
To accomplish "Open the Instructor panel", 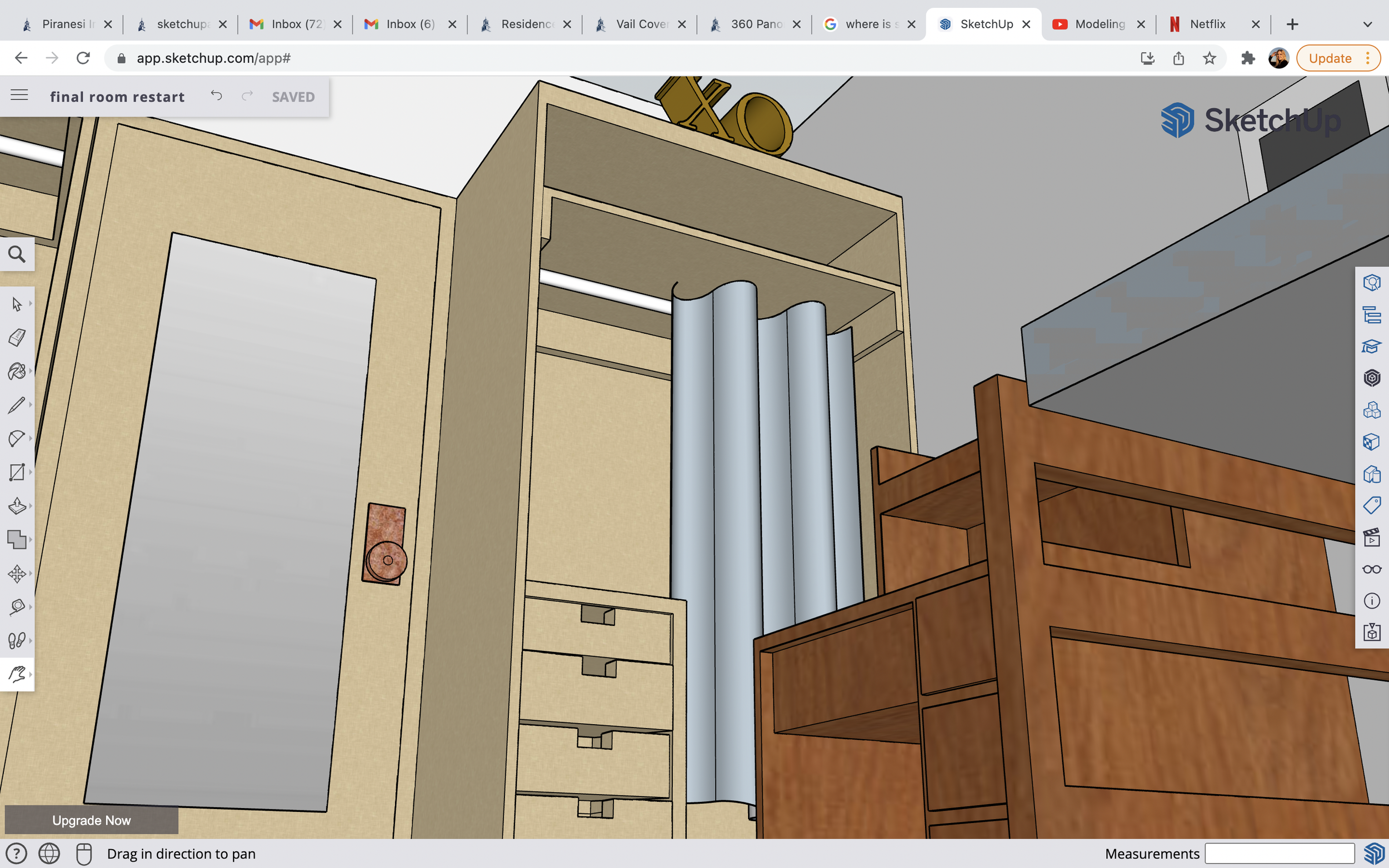I will pyautogui.click(x=1372, y=347).
